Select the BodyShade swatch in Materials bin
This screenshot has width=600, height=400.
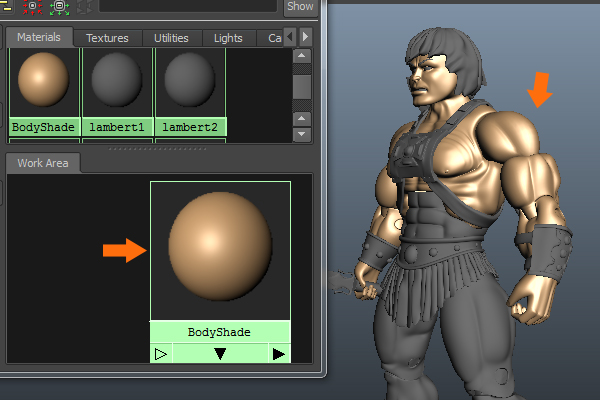tap(43, 80)
